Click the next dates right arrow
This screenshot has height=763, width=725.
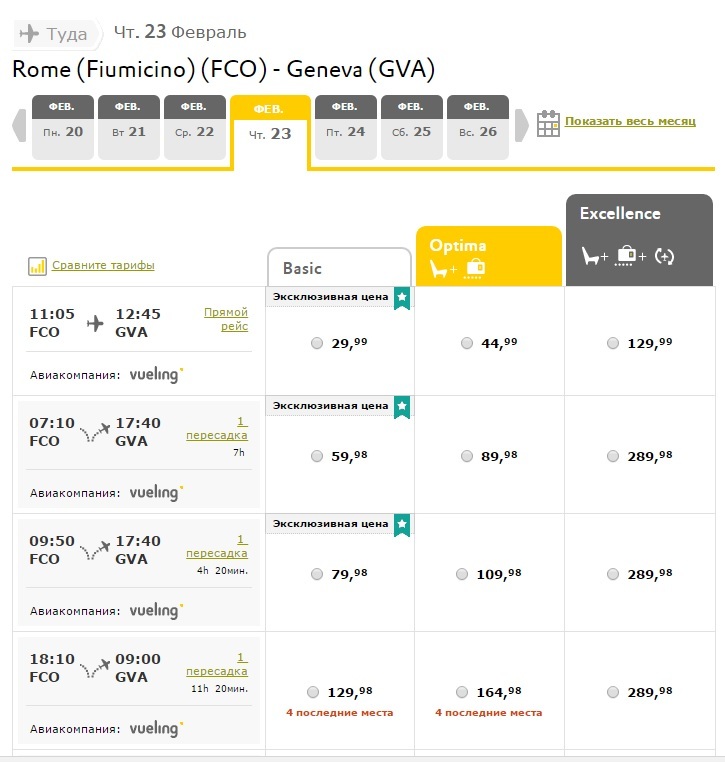pos(522,126)
